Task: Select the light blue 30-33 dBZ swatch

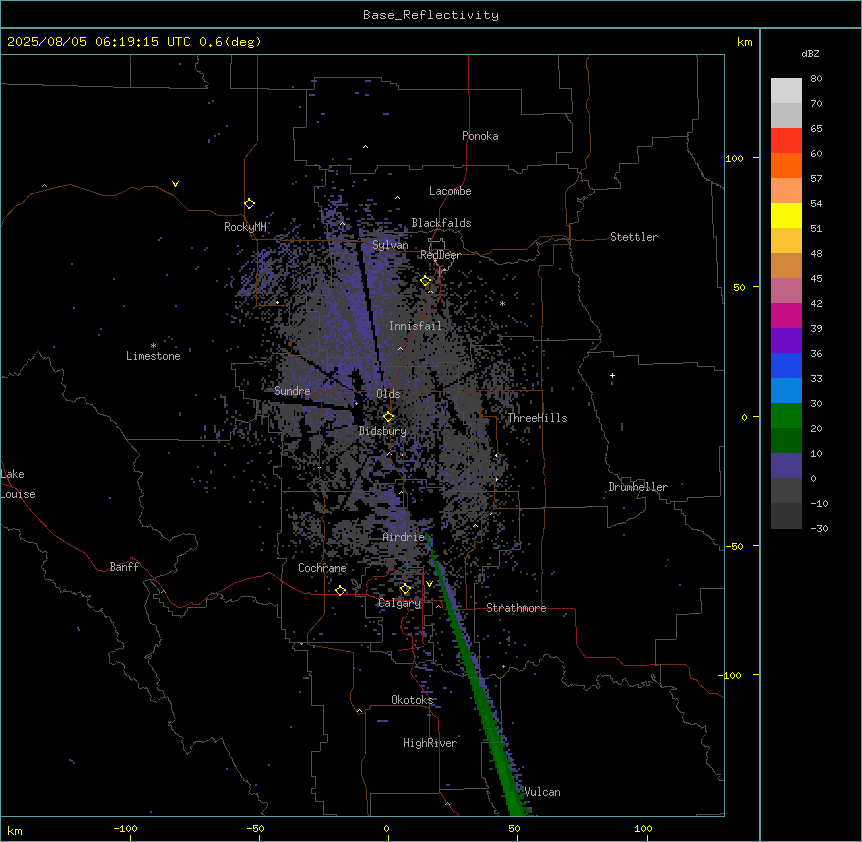Action: click(786, 391)
